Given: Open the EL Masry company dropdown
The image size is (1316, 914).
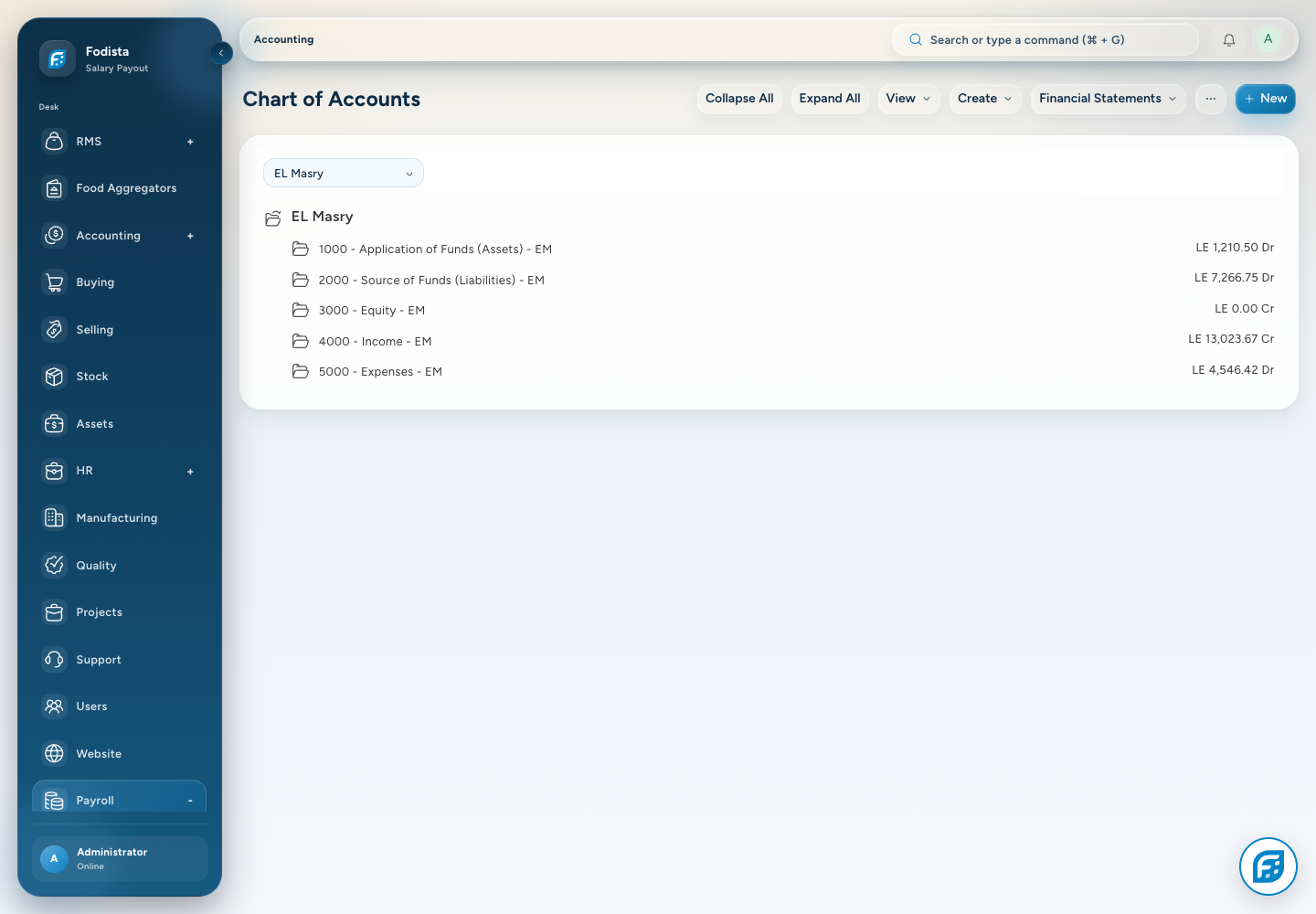Looking at the screenshot, I should pos(344,173).
